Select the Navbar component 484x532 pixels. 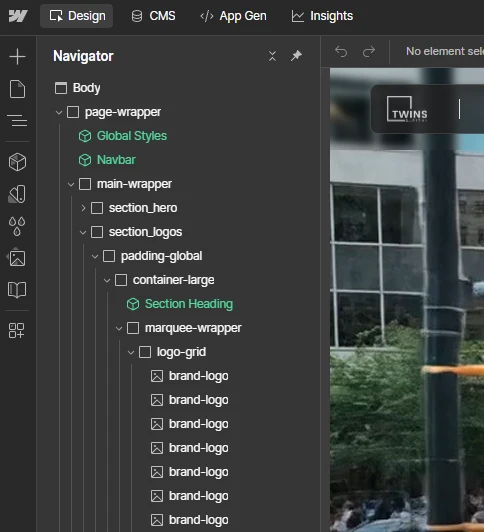(116, 160)
